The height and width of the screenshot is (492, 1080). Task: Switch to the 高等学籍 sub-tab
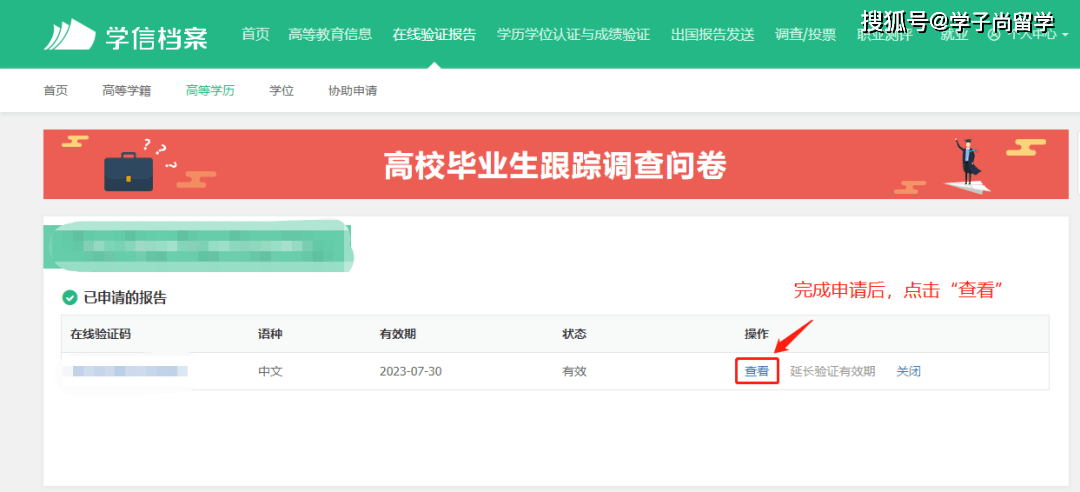[126, 91]
